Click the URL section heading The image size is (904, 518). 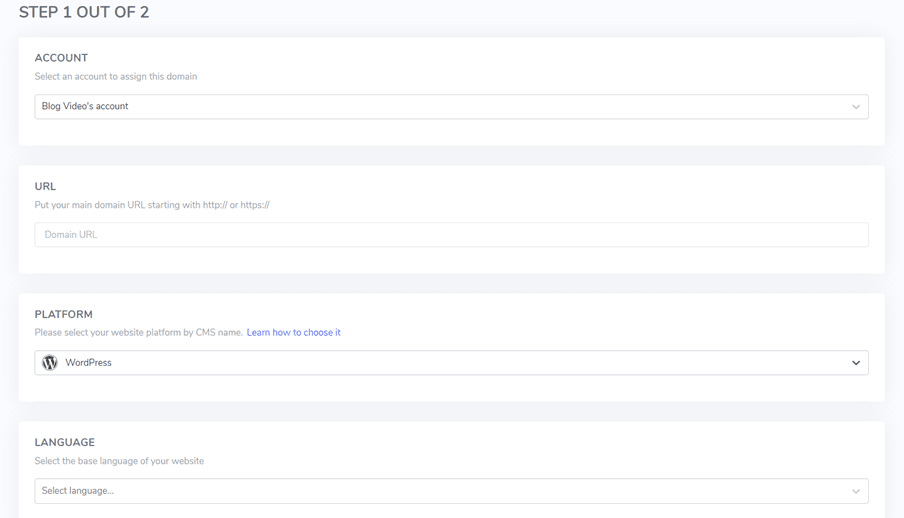(45, 186)
